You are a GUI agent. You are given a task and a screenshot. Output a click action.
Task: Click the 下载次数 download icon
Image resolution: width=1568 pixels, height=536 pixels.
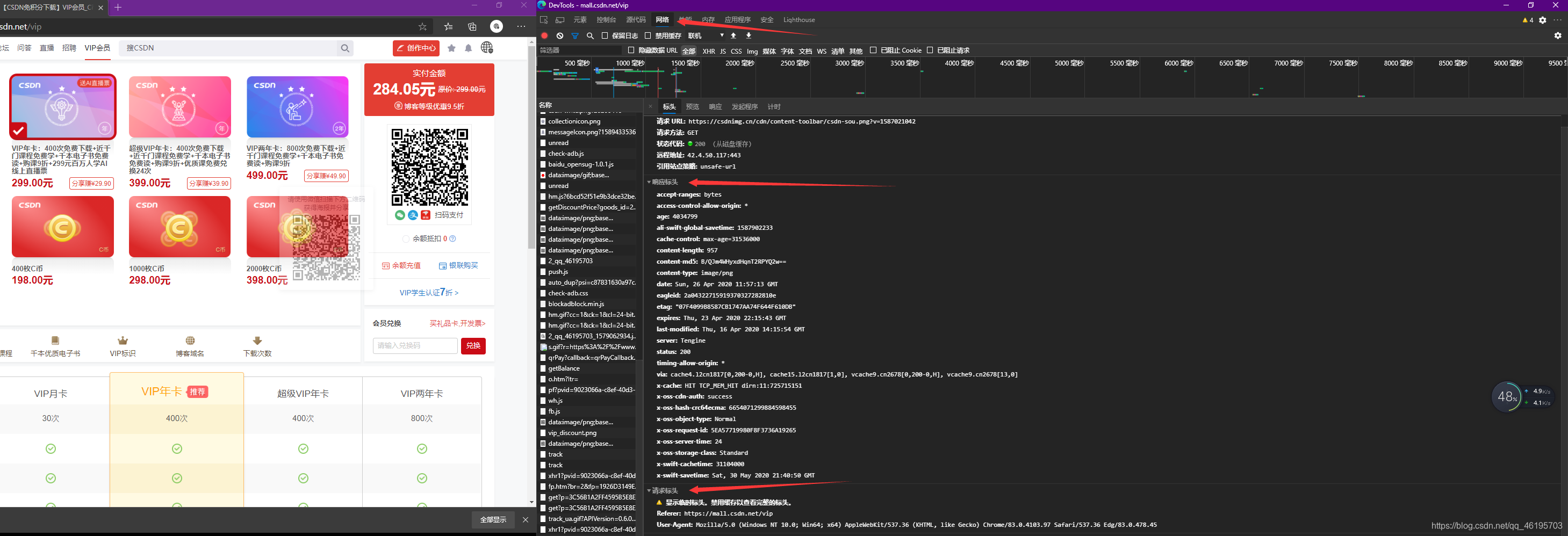coord(257,341)
